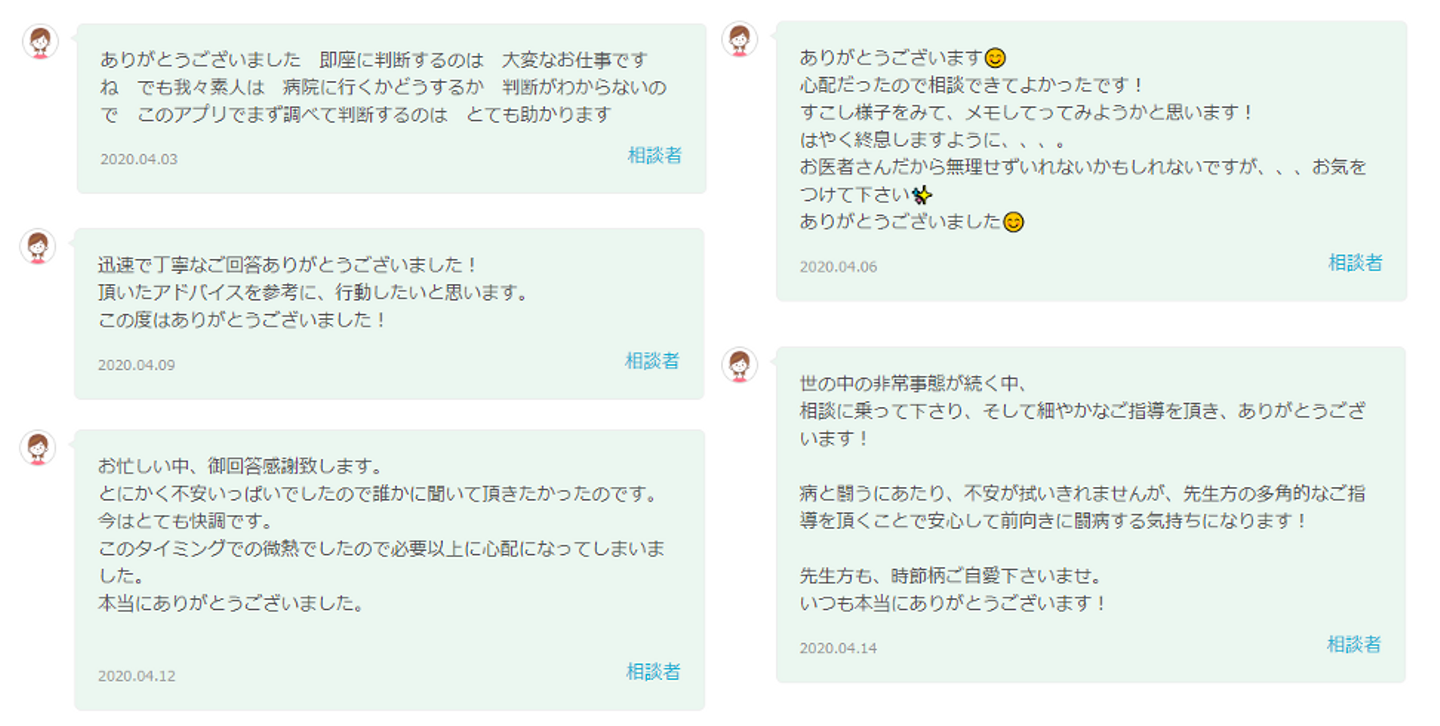Select 相談者 link in the 2020.04.12 review
Image resolution: width=1440 pixels, height=726 pixels.
pos(653,672)
